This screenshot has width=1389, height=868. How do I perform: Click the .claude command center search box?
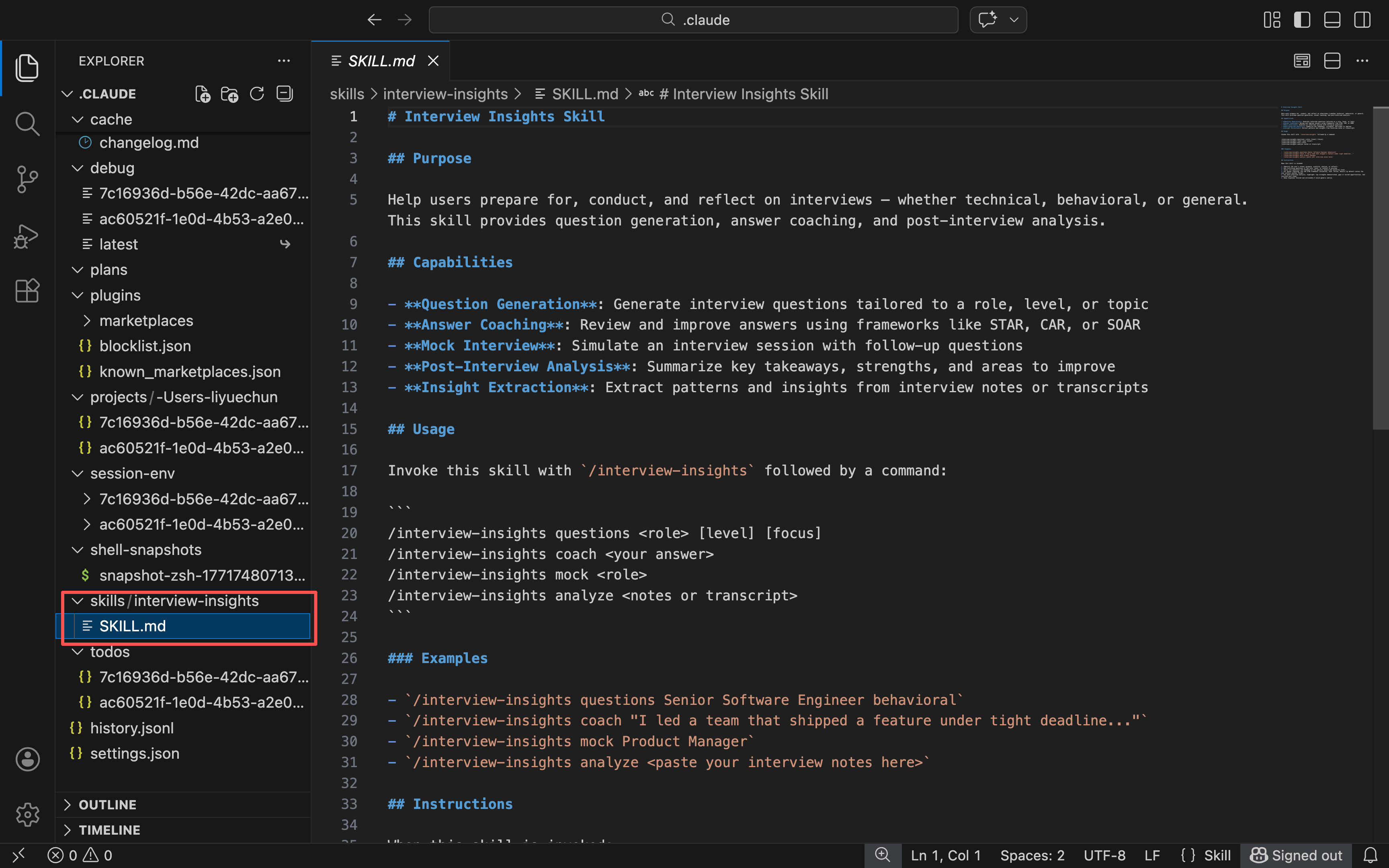click(x=693, y=20)
